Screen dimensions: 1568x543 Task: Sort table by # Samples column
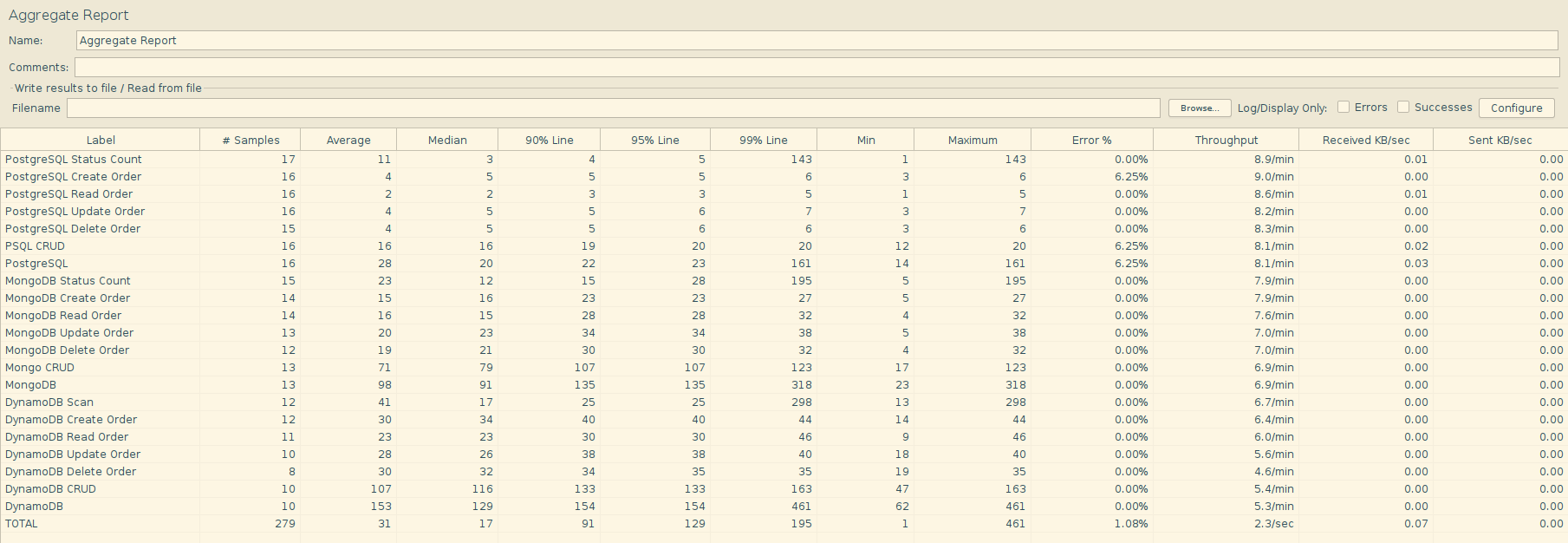[250, 140]
